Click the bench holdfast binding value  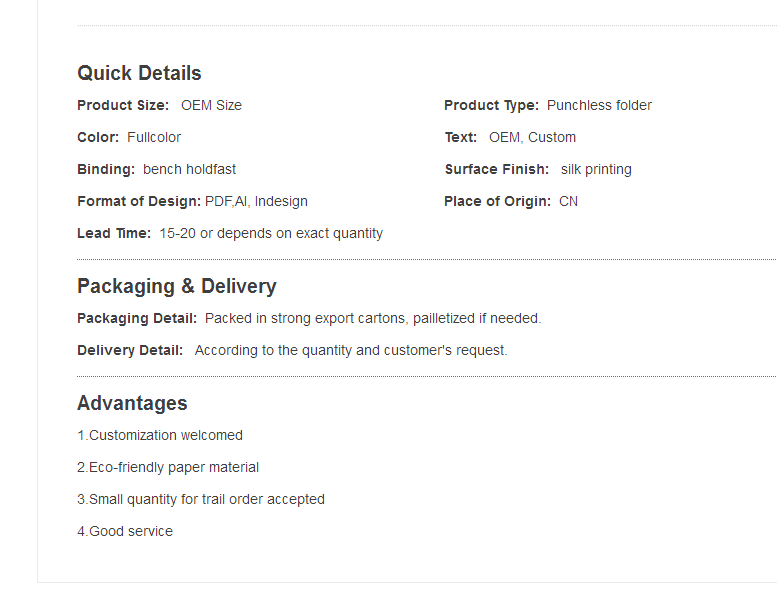tap(189, 169)
